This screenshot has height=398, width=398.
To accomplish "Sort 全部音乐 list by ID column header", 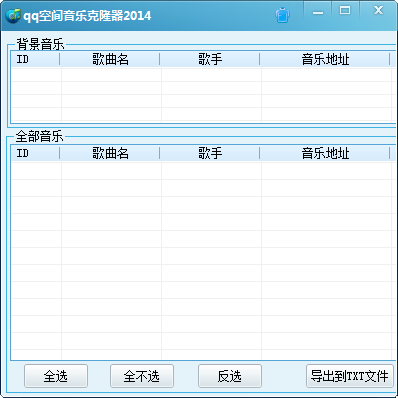I will pyautogui.click(x=35, y=153).
